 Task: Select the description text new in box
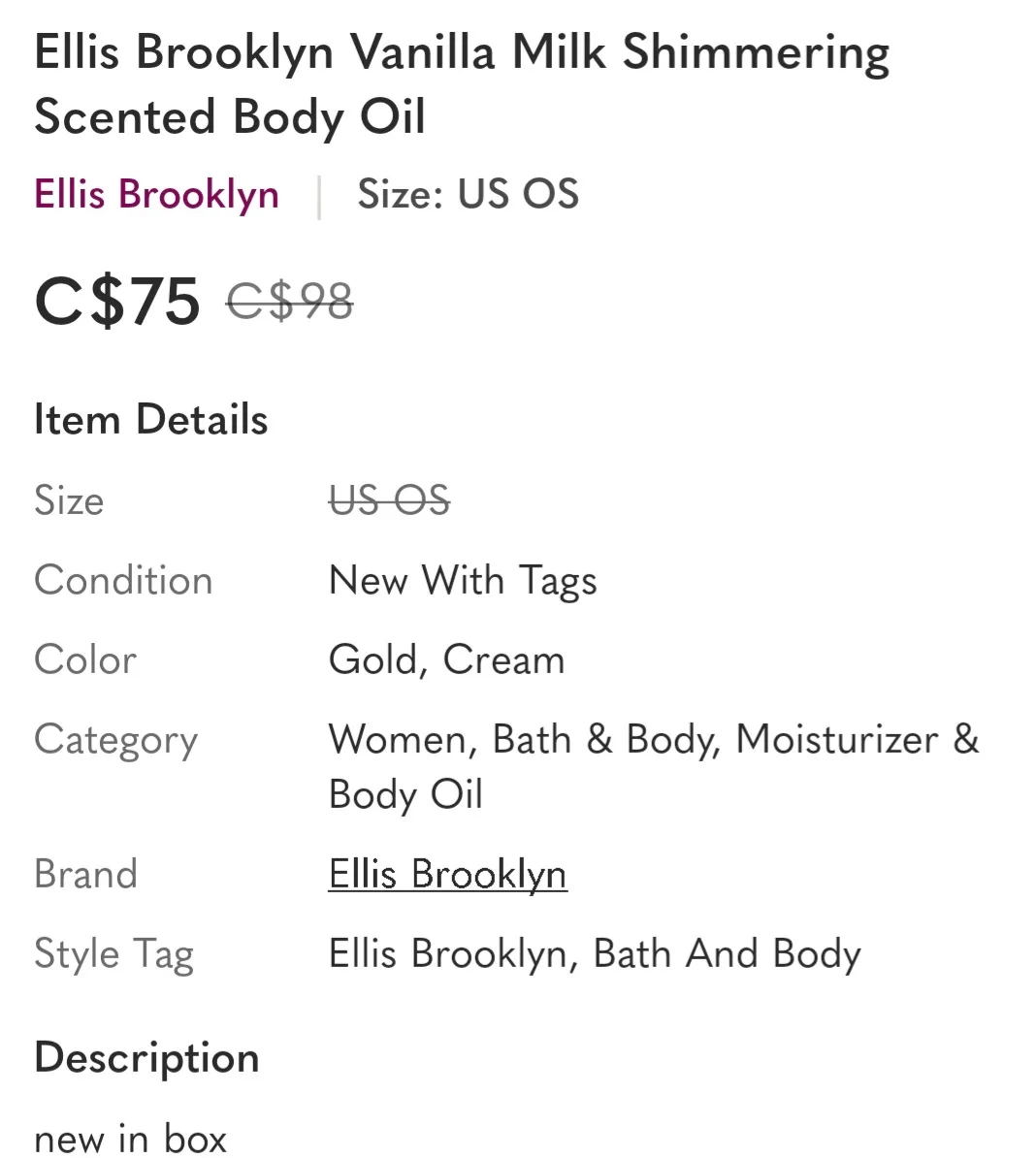[131, 1137]
